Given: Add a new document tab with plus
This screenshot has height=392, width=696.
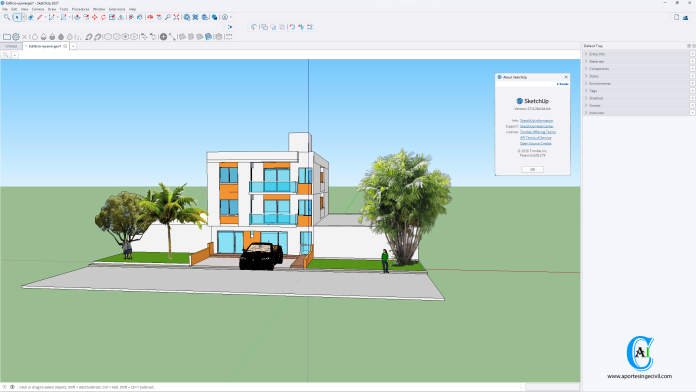Looking at the screenshot, I should 73,46.
